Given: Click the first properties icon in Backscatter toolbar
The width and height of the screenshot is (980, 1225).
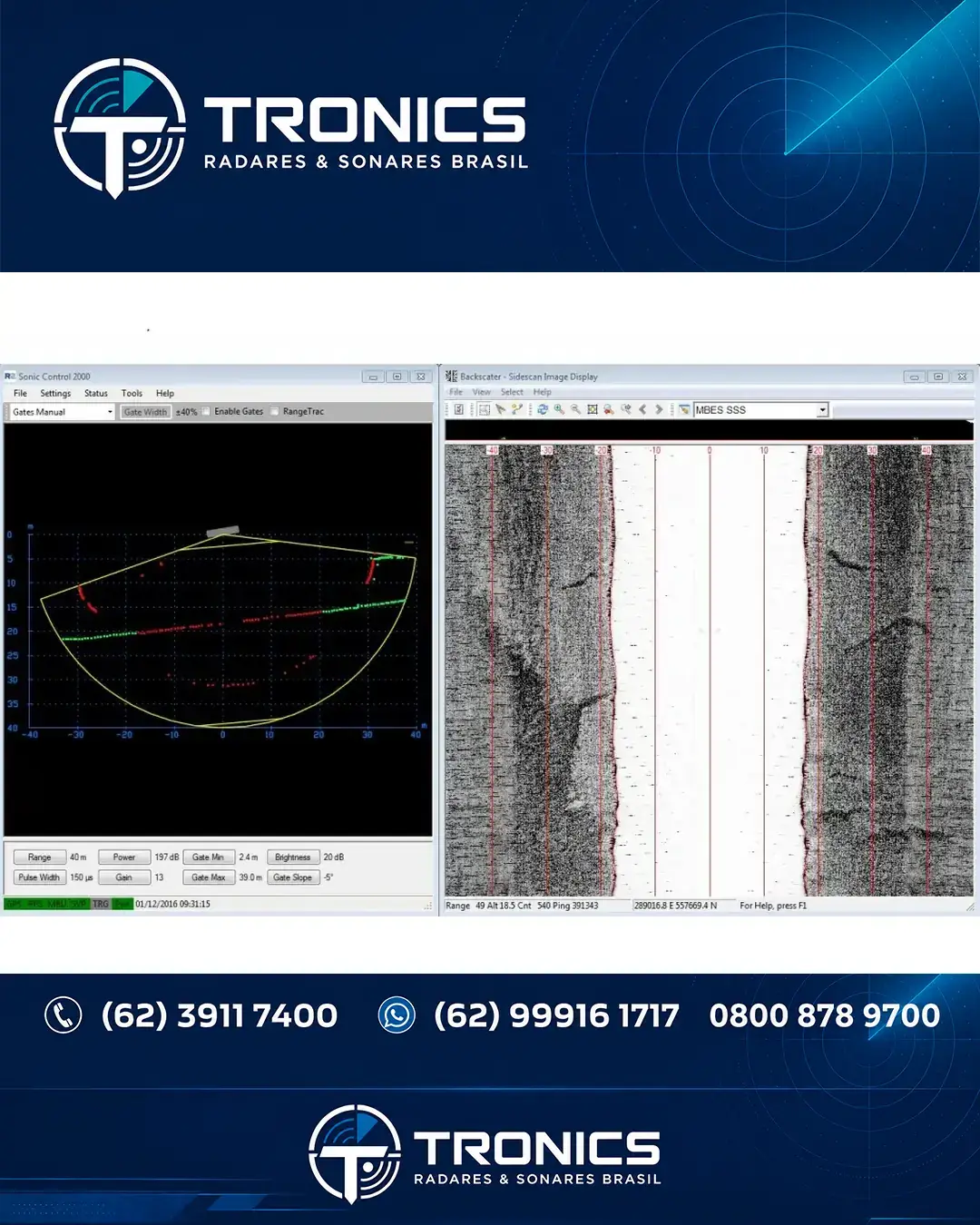Looking at the screenshot, I should (x=458, y=409).
